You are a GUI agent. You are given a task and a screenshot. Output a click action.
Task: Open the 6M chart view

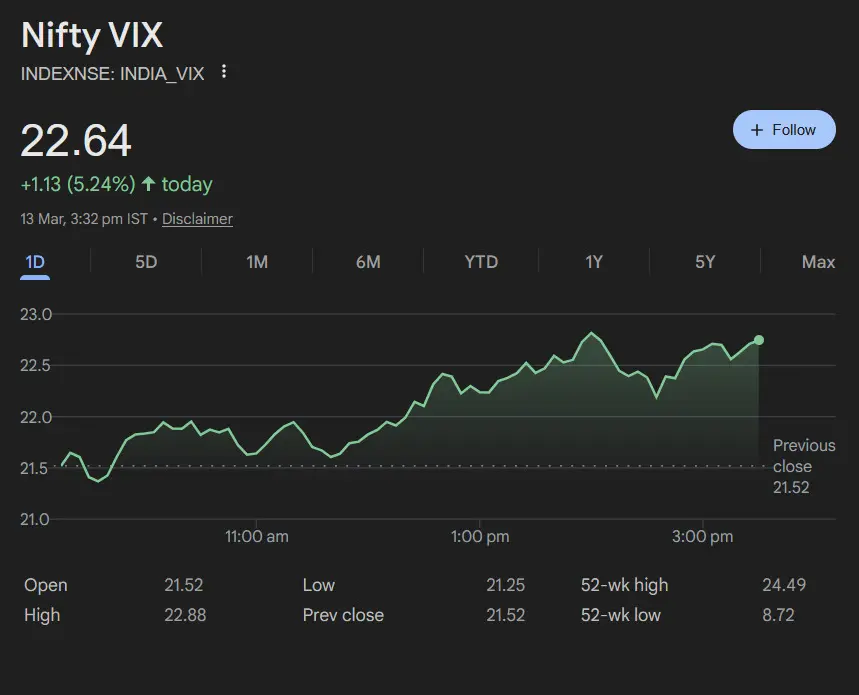click(x=368, y=261)
